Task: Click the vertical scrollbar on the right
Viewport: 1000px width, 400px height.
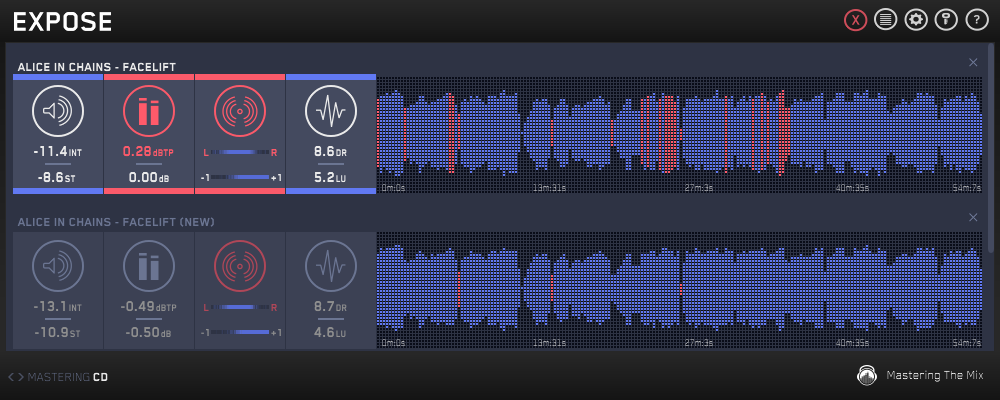Action: click(x=992, y=150)
